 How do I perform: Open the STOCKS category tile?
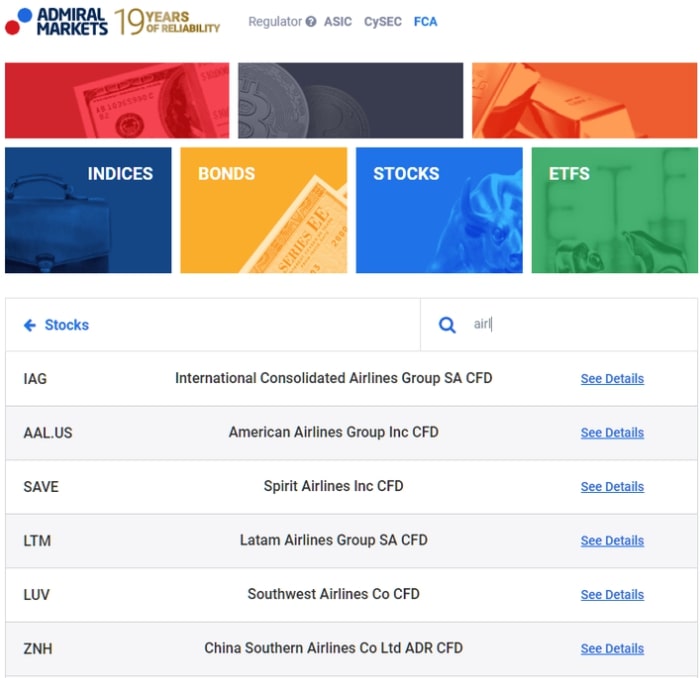point(439,210)
